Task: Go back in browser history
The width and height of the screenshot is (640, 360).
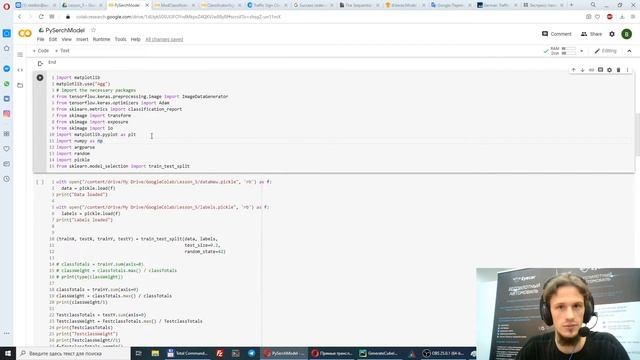Action: pyautogui.click(x=19, y=17)
